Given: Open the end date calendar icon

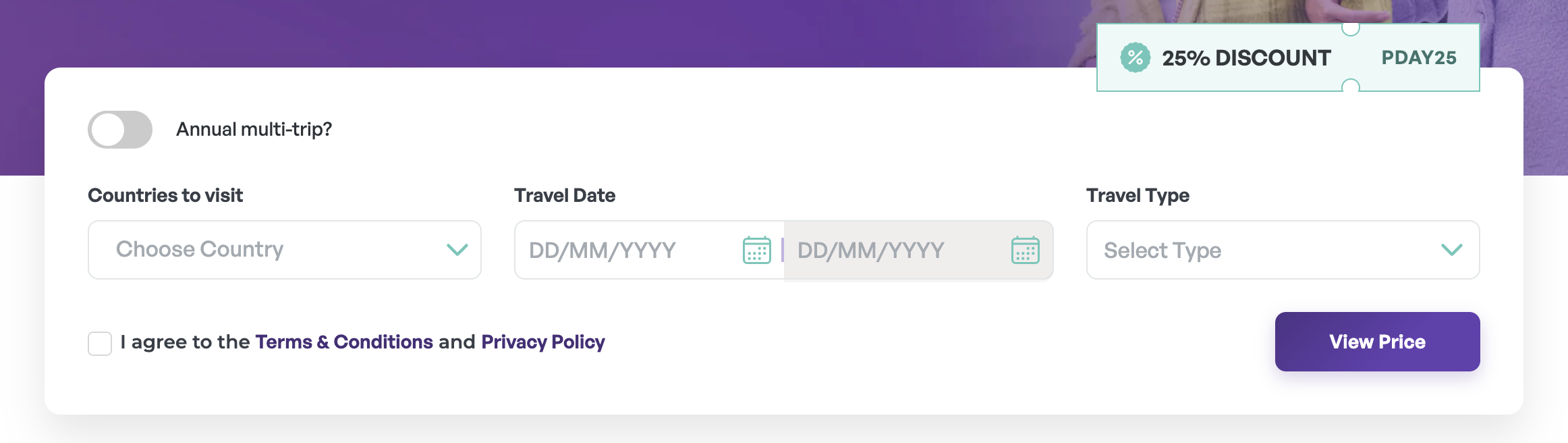Looking at the screenshot, I should (1025, 251).
